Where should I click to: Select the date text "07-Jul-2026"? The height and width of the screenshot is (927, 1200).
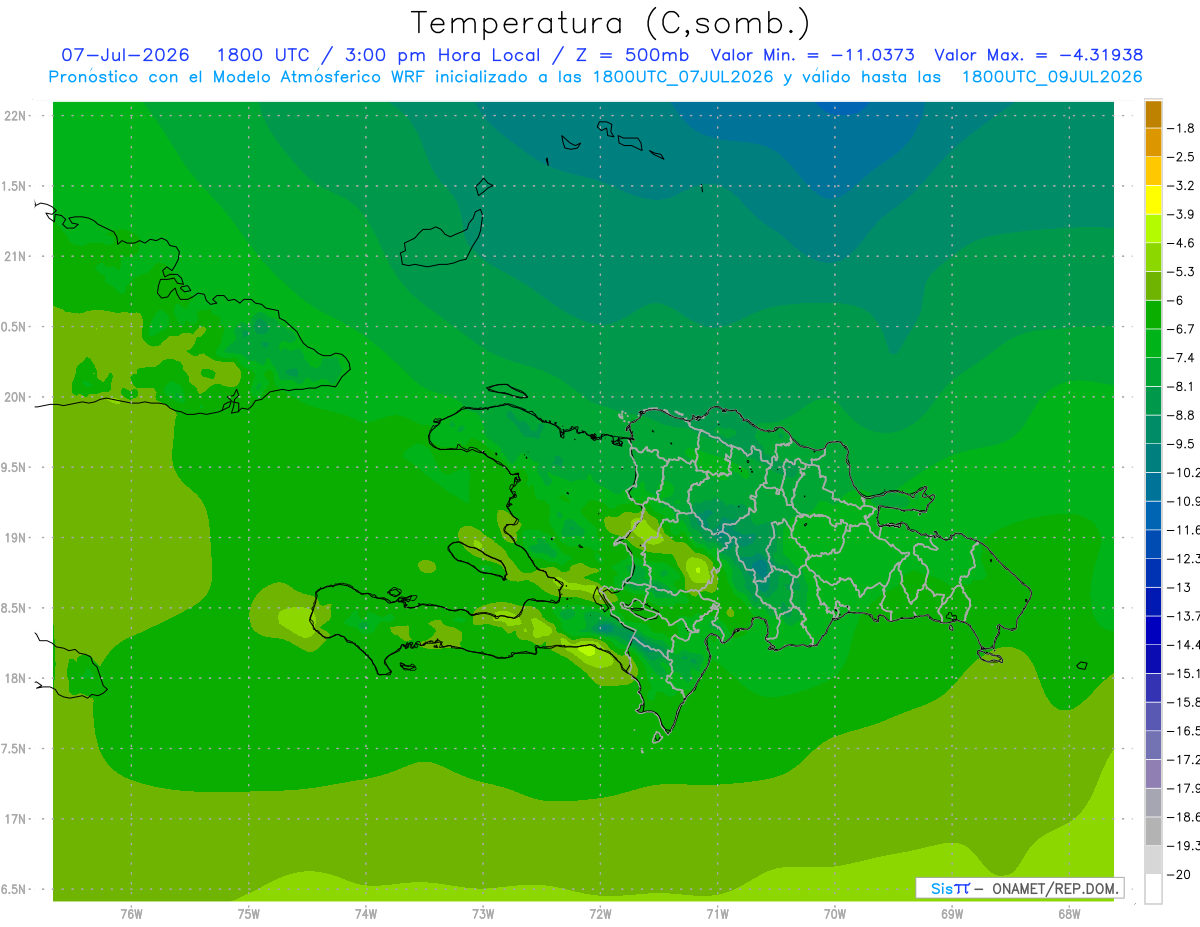[x=125, y=55]
